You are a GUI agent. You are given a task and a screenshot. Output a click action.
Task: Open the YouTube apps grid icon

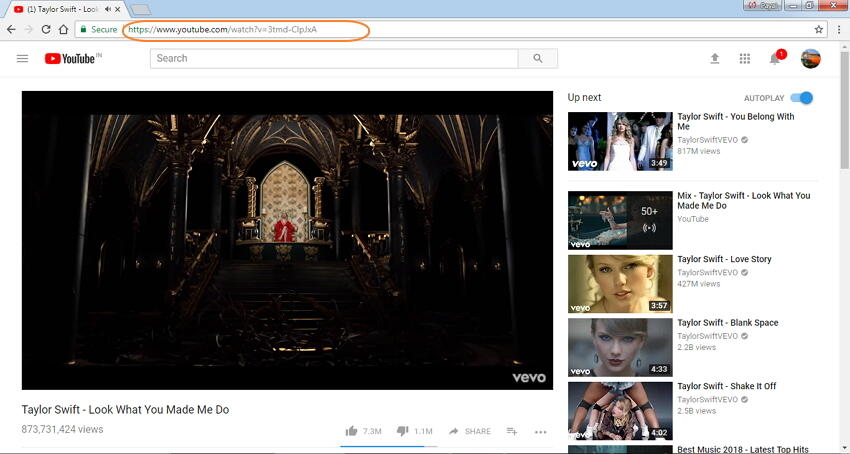(745, 59)
